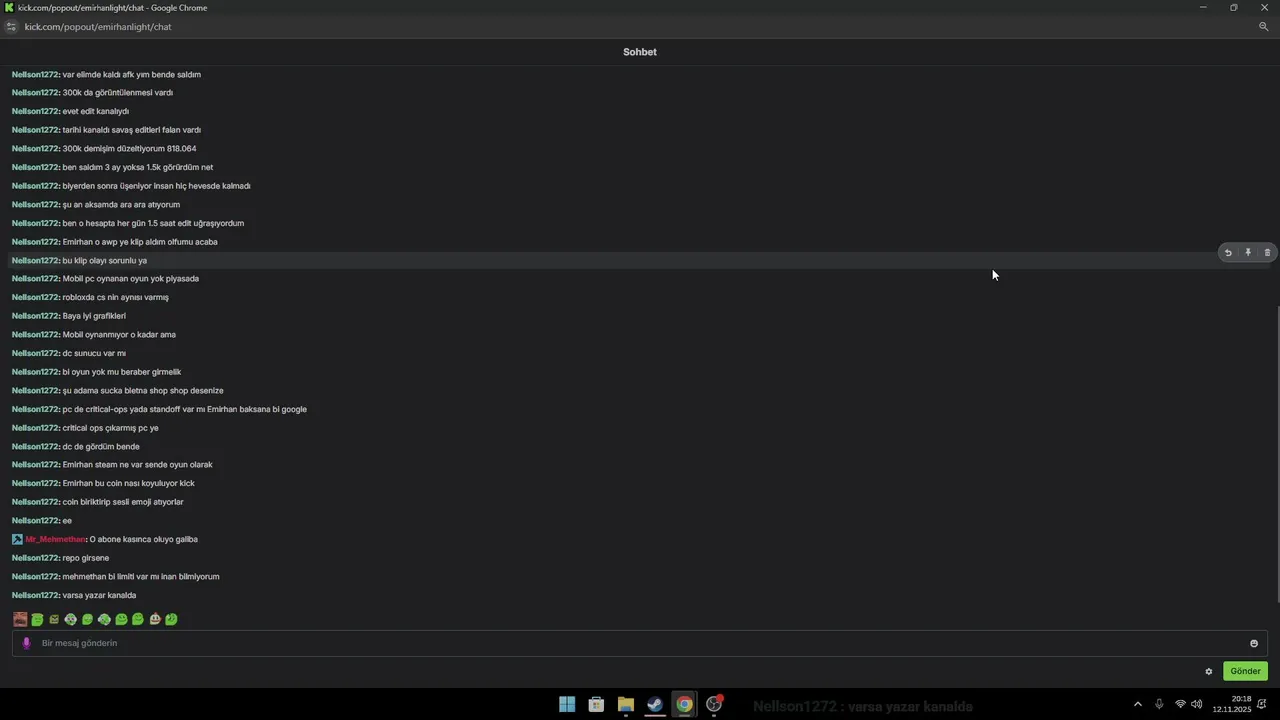The height and width of the screenshot is (720, 1280).
Task: Click the Chrome icon in the taskbar
Action: click(684, 704)
